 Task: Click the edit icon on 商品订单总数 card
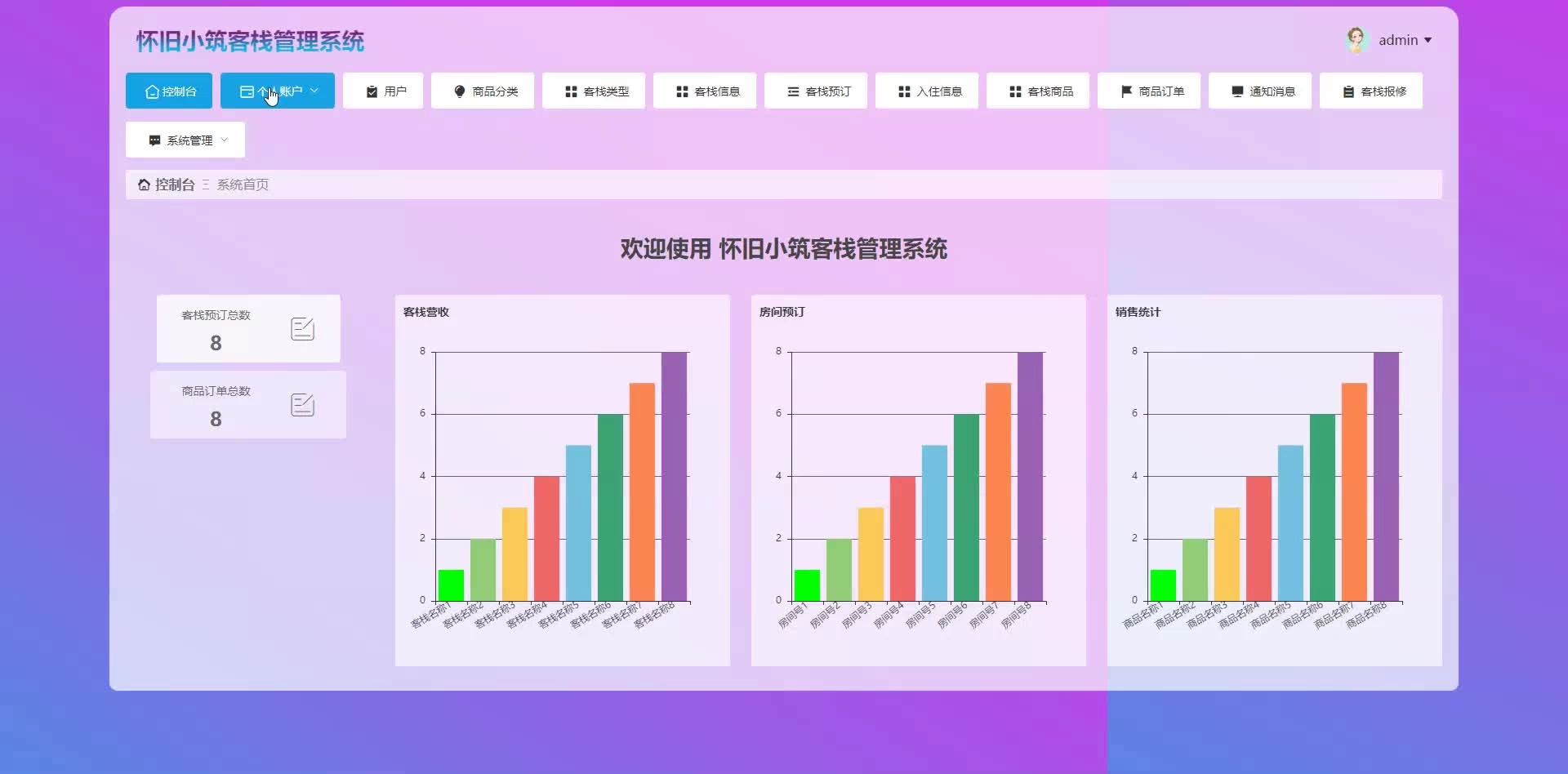point(302,404)
